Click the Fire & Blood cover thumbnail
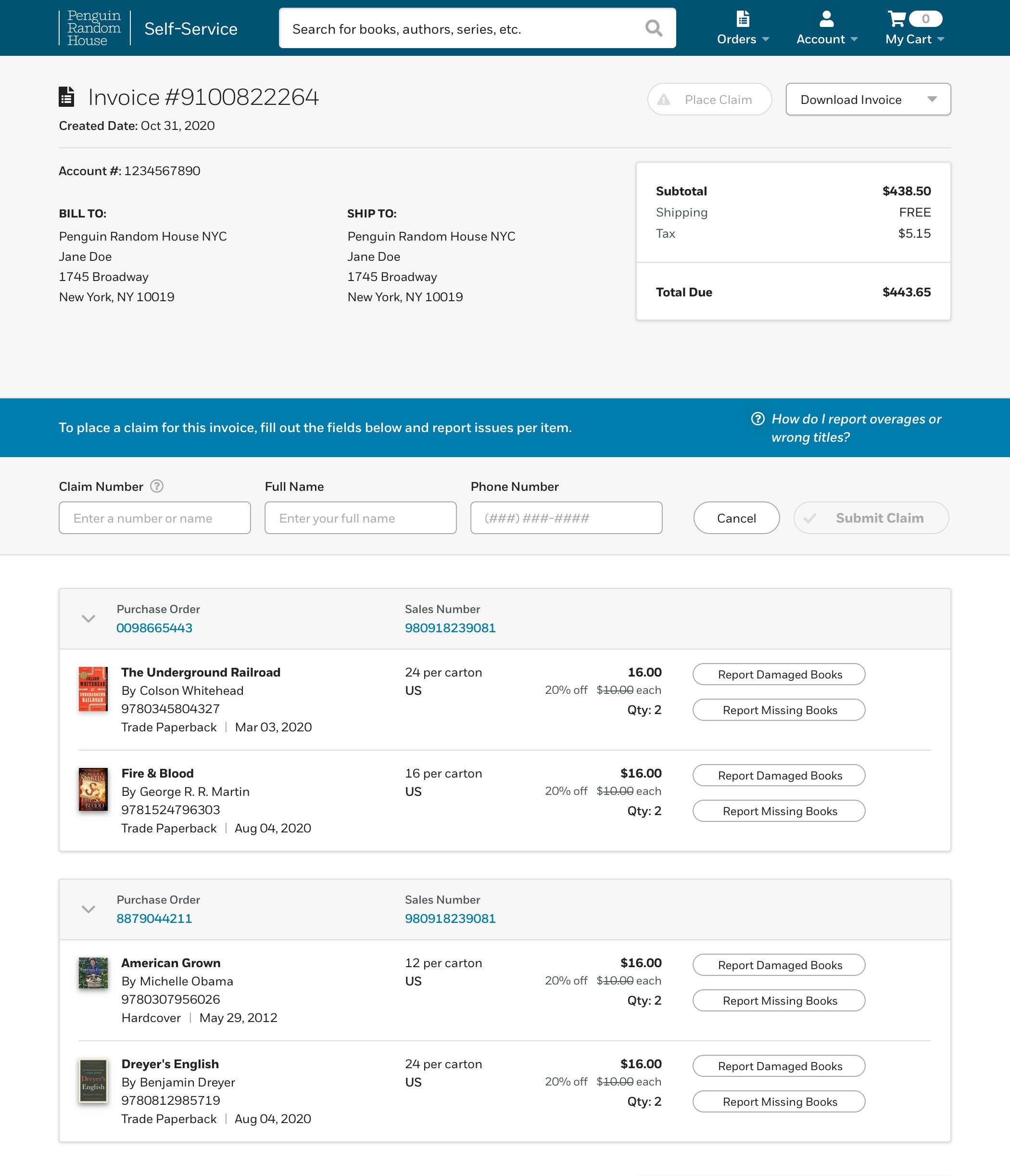Screen dimensions: 1010x1176 (93, 790)
